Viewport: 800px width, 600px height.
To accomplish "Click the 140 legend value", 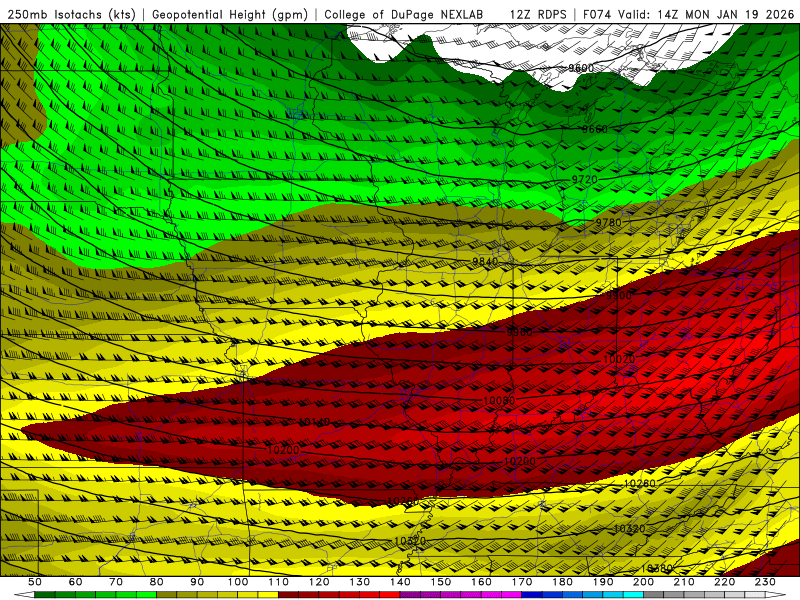I will (x=401, y=582).
